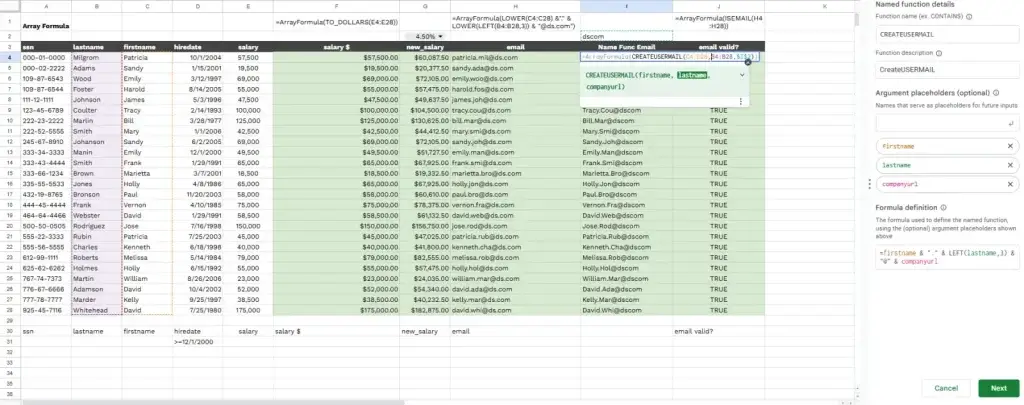The image size is (1024, 405).
Task: Remove the companyurl argument placeholder
Action: click(1010, 184)
